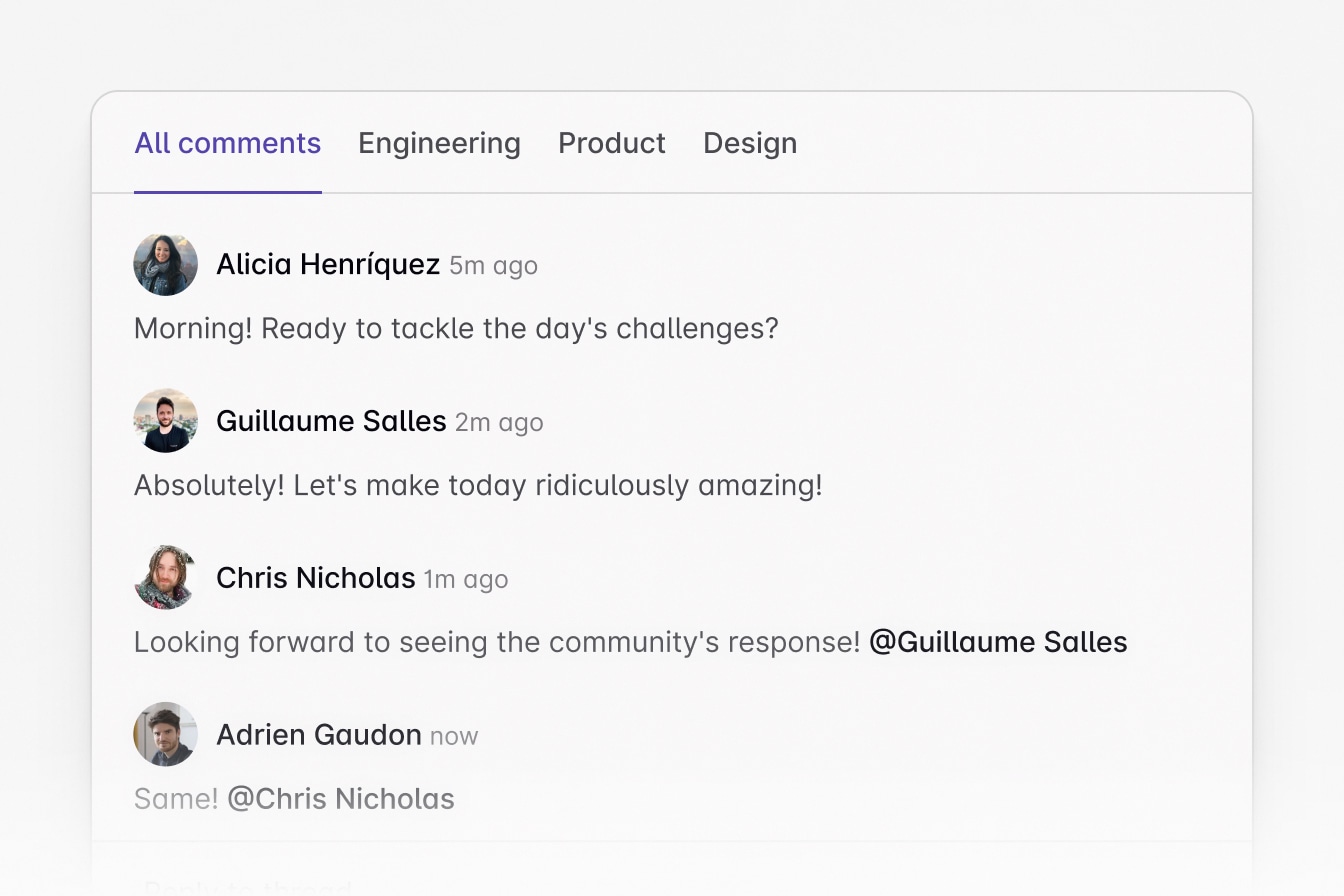
Task: Click Guillaume Salles's avatar picture
Action: click(x=165, y=420)
